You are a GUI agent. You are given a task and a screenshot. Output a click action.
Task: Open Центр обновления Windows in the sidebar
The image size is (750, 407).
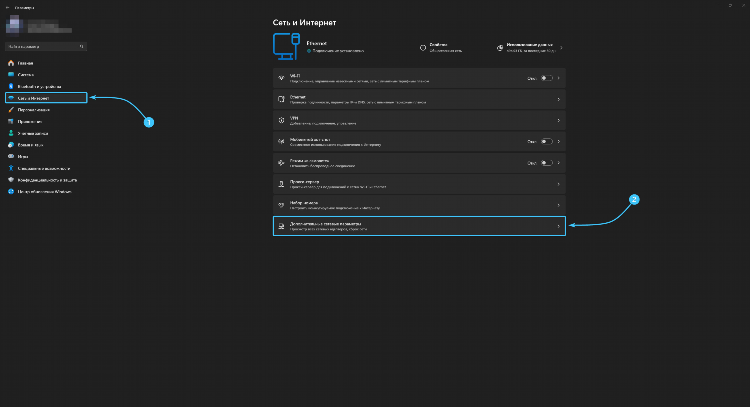46,192
